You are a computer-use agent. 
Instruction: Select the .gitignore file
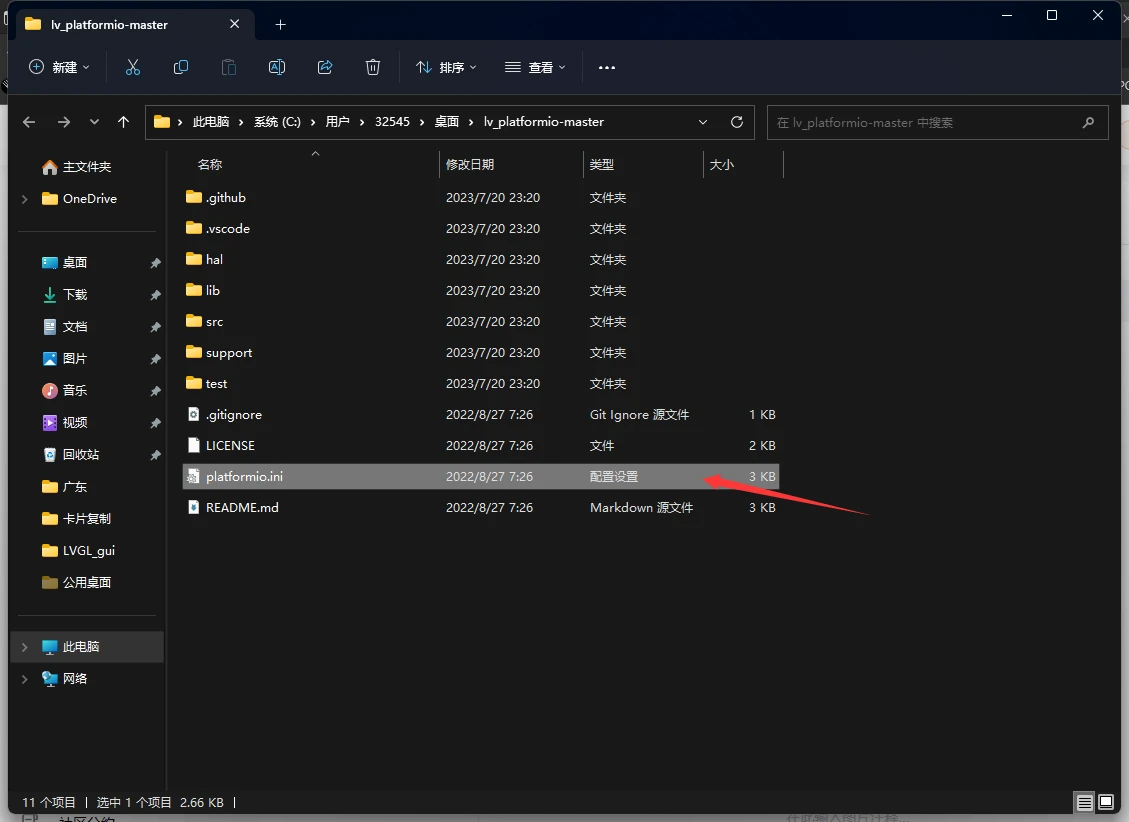click(481, 414)
